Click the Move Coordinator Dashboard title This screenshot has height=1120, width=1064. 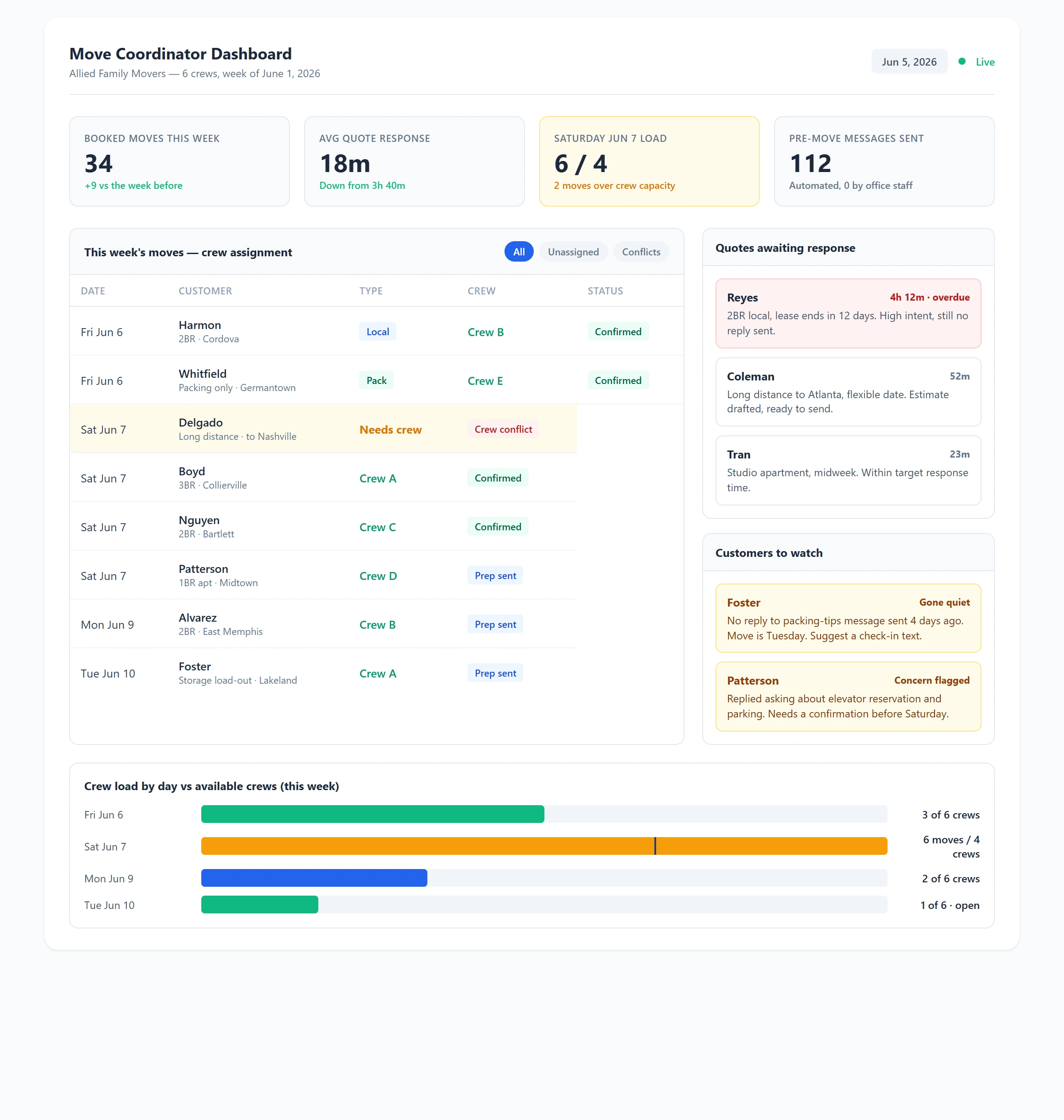[x=180, y=54]
